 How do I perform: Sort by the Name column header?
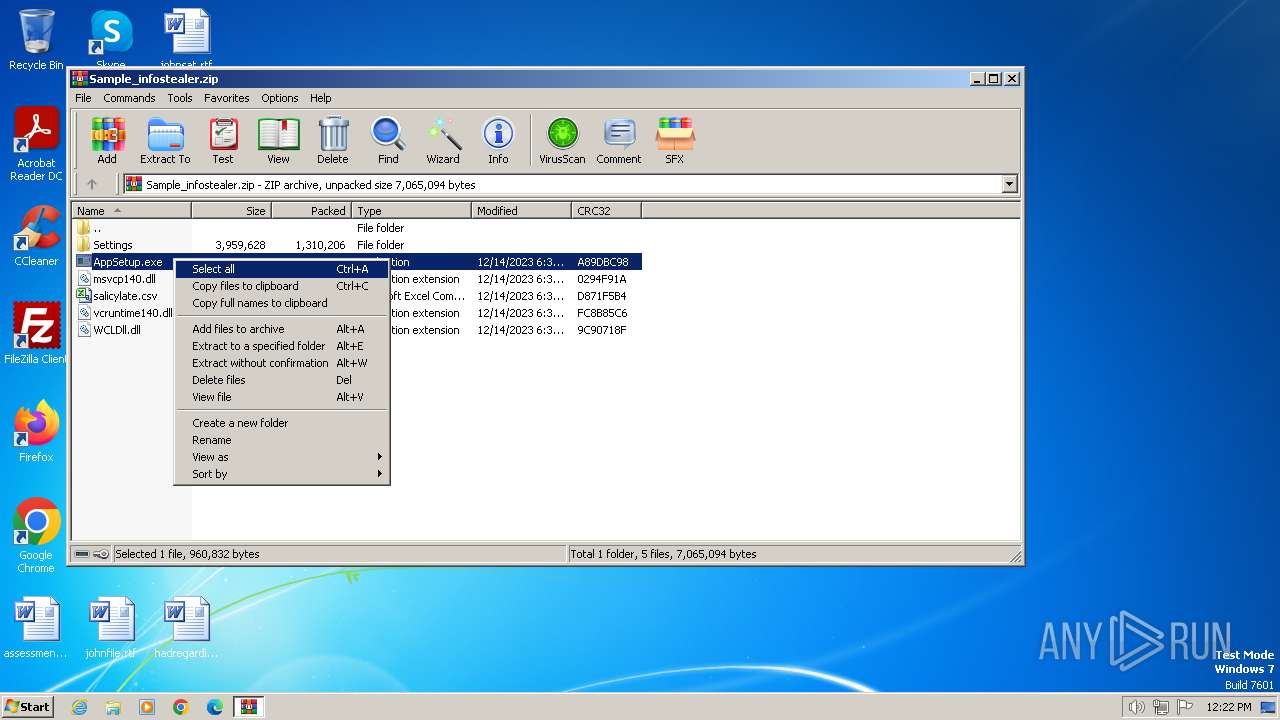click(132, 211)
